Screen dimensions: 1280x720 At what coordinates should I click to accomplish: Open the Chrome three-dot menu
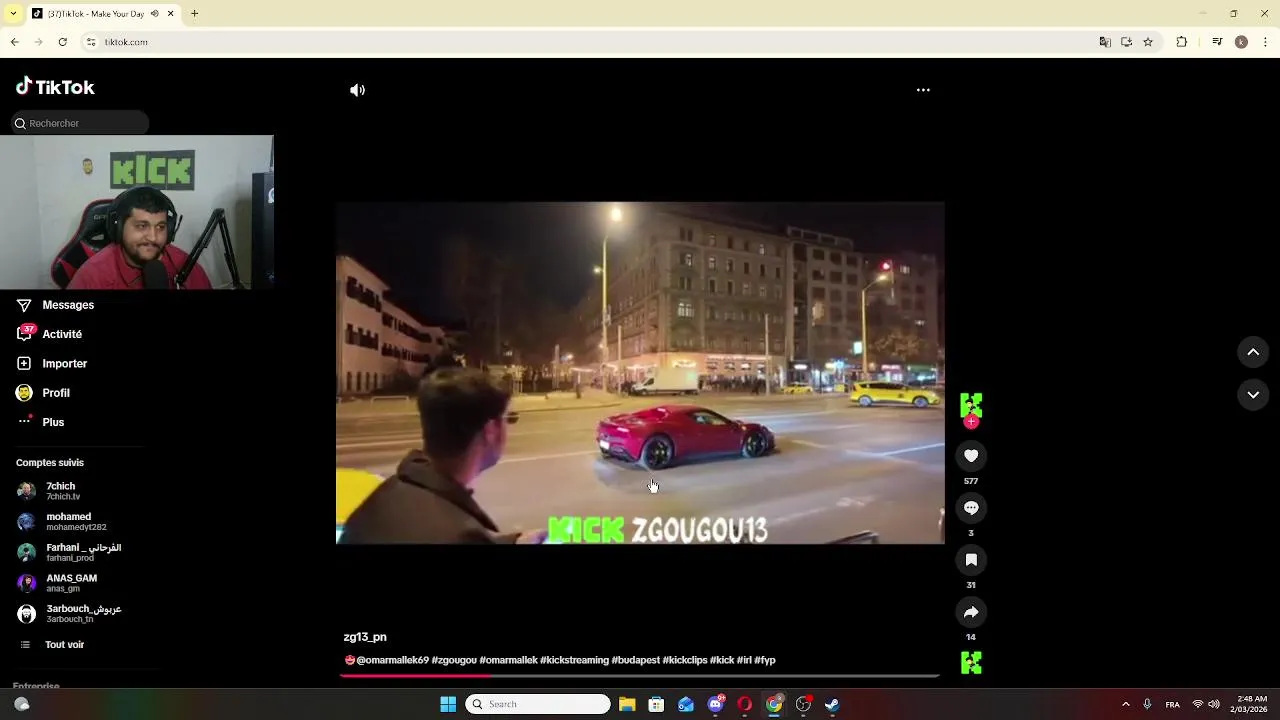[1265, 42]
